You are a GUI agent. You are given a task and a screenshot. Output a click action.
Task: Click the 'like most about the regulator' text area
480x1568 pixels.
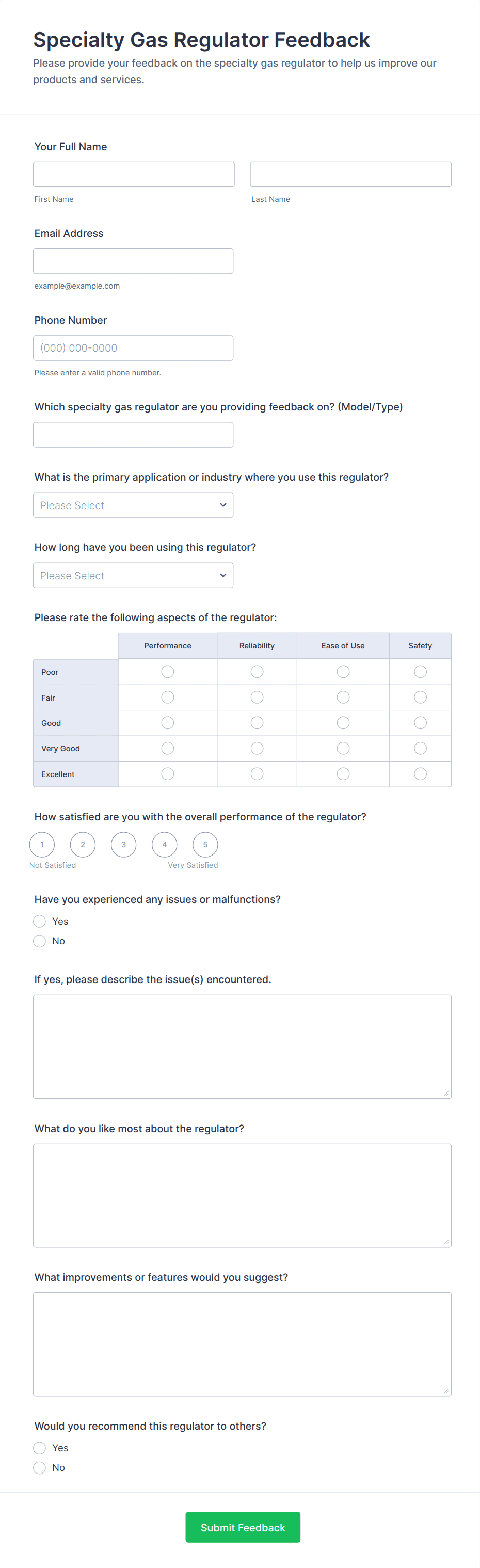click(242, 1195)
